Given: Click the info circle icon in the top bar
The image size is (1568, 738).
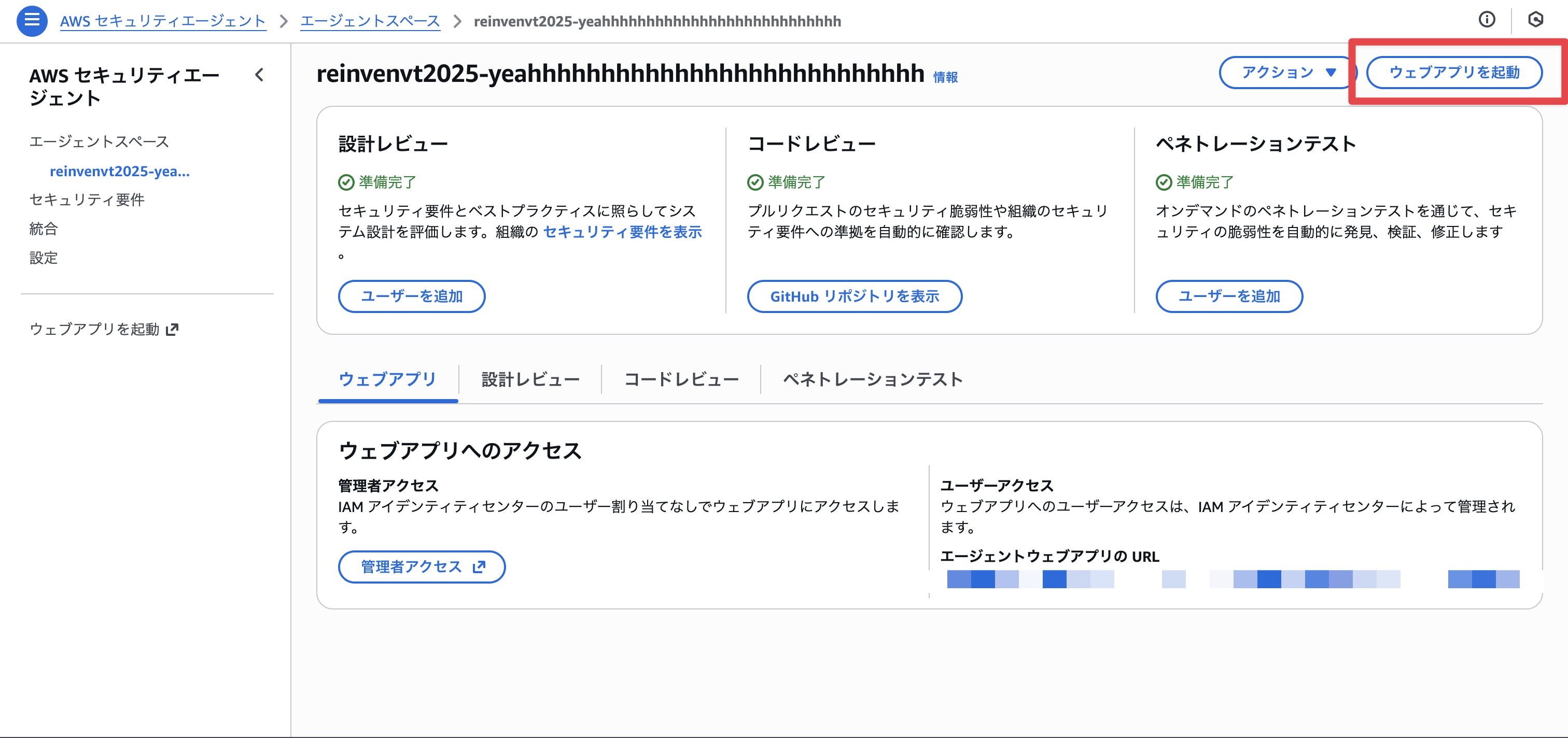Looking at the screenshot, I should pyautogui.click(x=1488, y=20).
